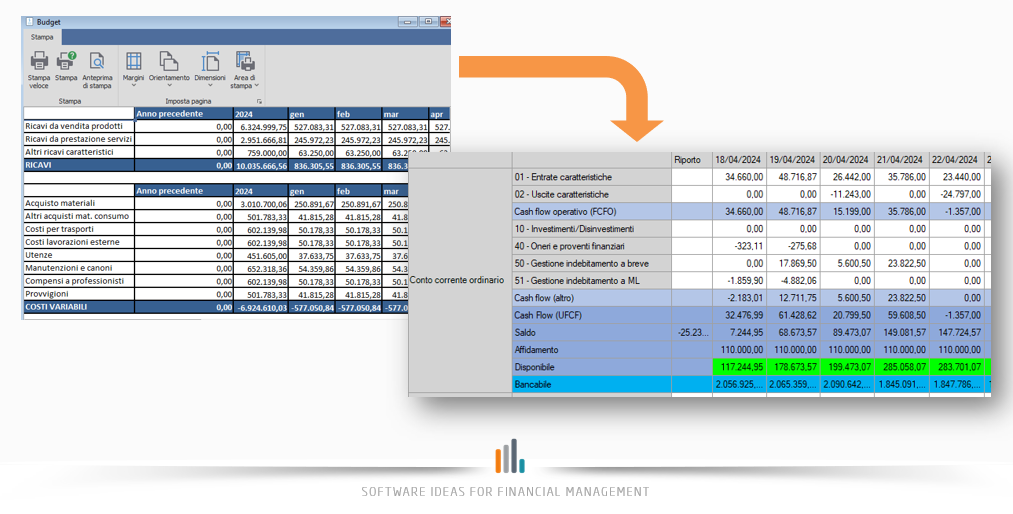The height and width of the screenshot is (514, 1013).
Task: Click the Conto corrente ordinario group cell
Action: coord(460,280)
